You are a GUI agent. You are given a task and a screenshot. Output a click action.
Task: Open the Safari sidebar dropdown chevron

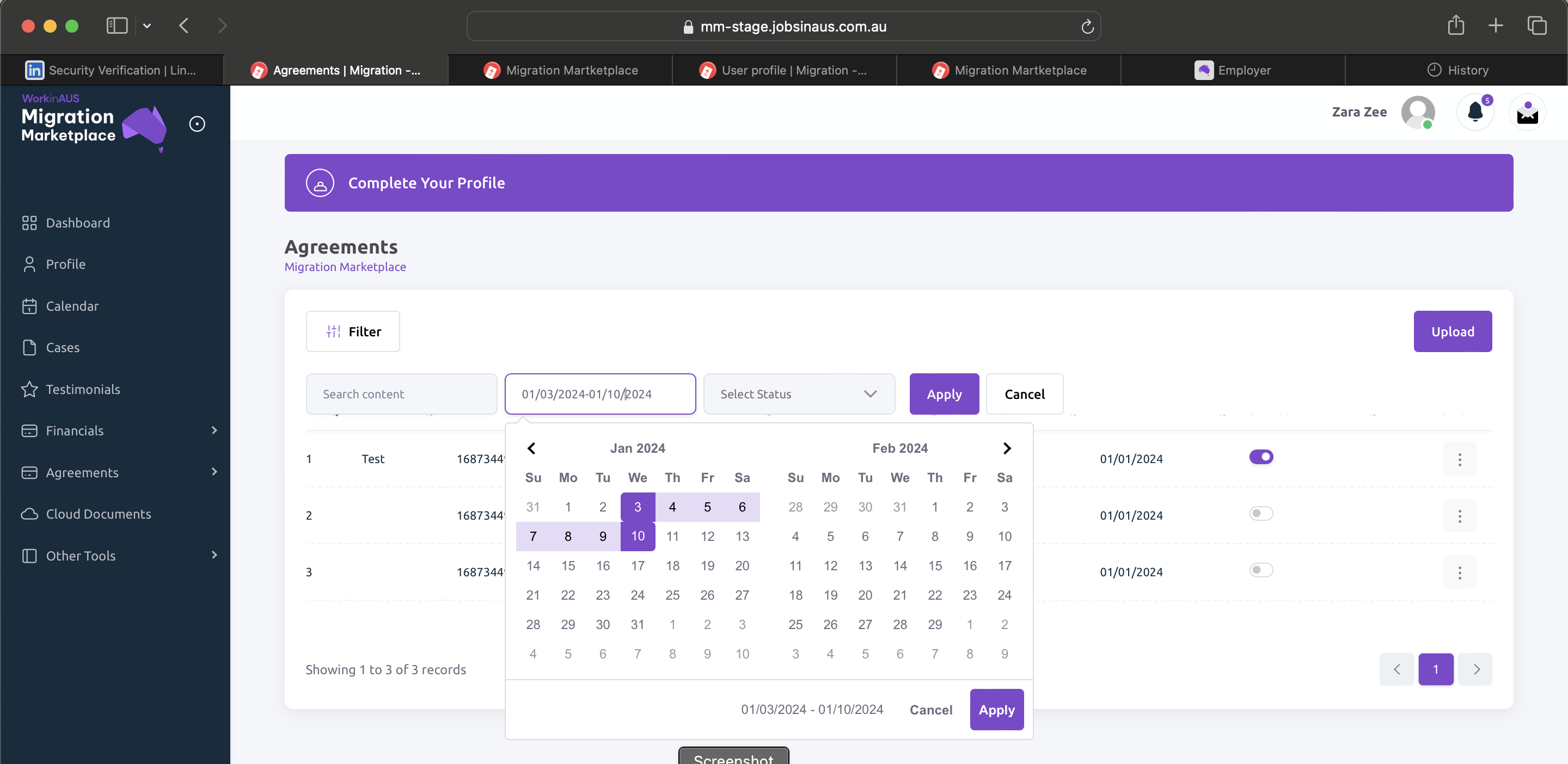coord(146,26)
